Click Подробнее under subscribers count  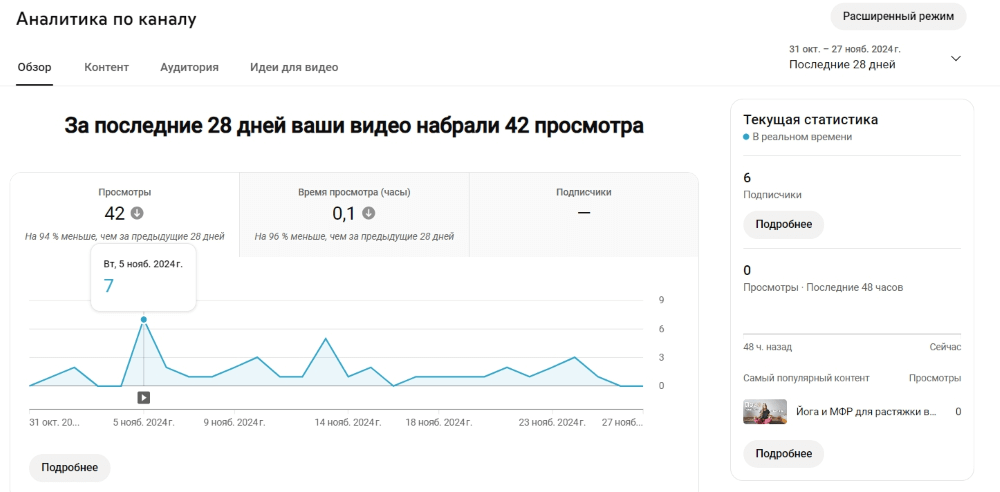pos(784,225)
